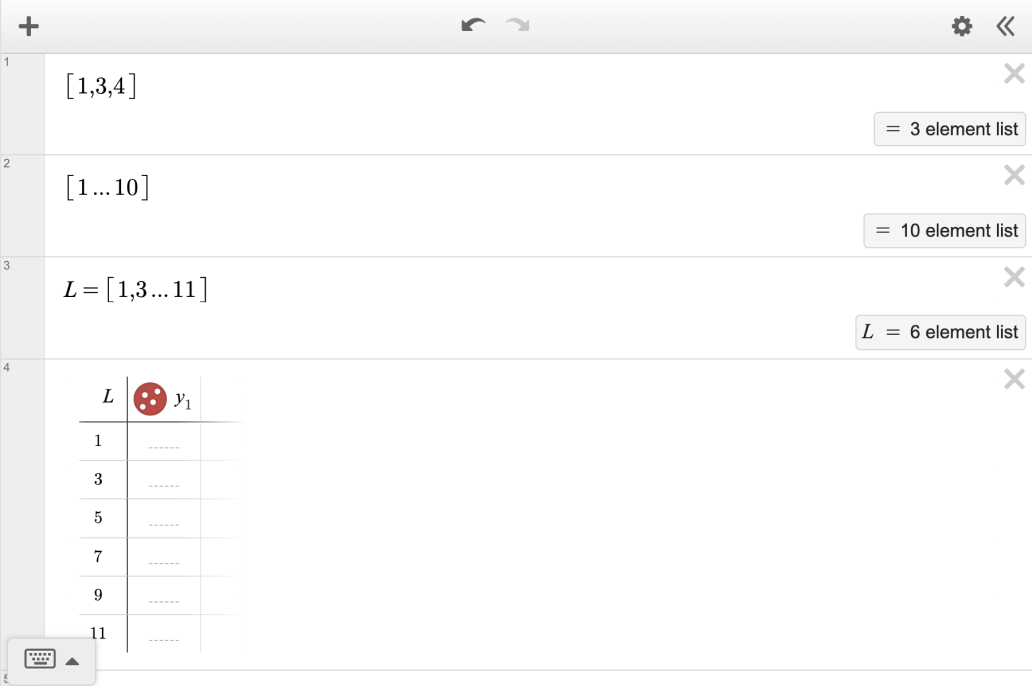Open the point style menu for column y1
Viewport: 1032px width, 686px height.
(x=150, y=398)
